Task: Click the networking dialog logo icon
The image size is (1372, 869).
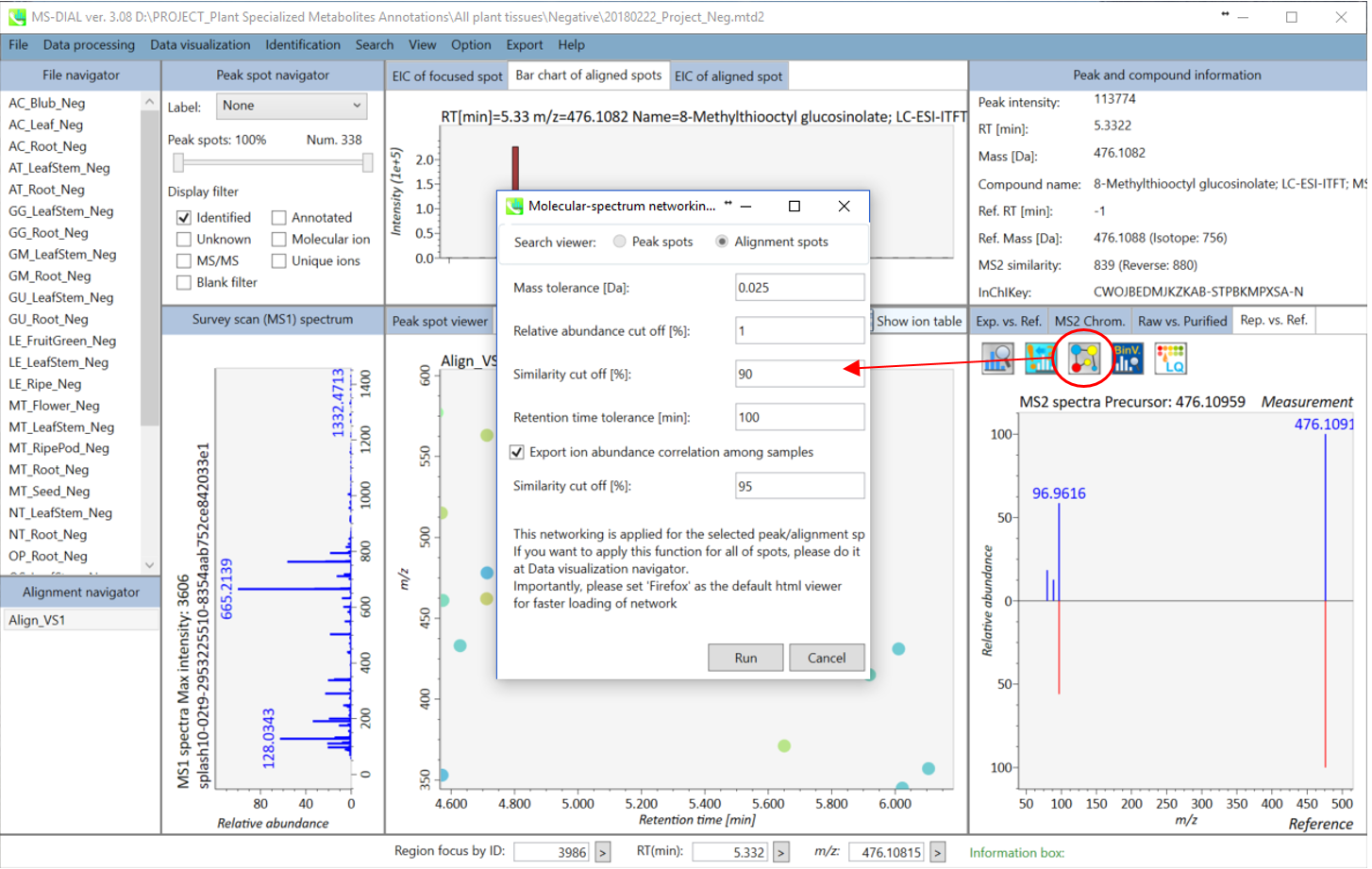Action: tap(514, 206)
